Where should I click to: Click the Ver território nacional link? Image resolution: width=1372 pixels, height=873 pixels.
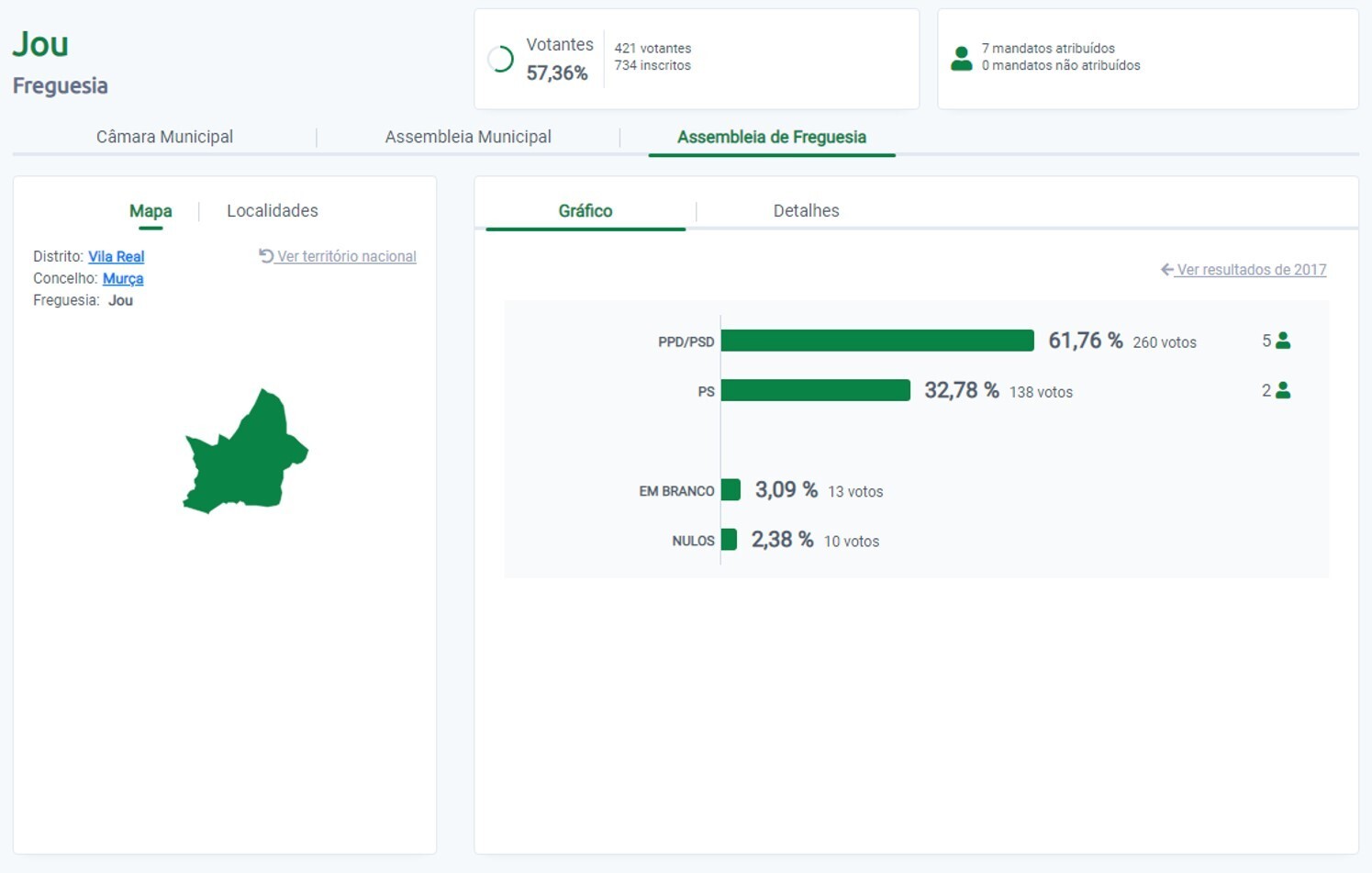coord(346,257)
